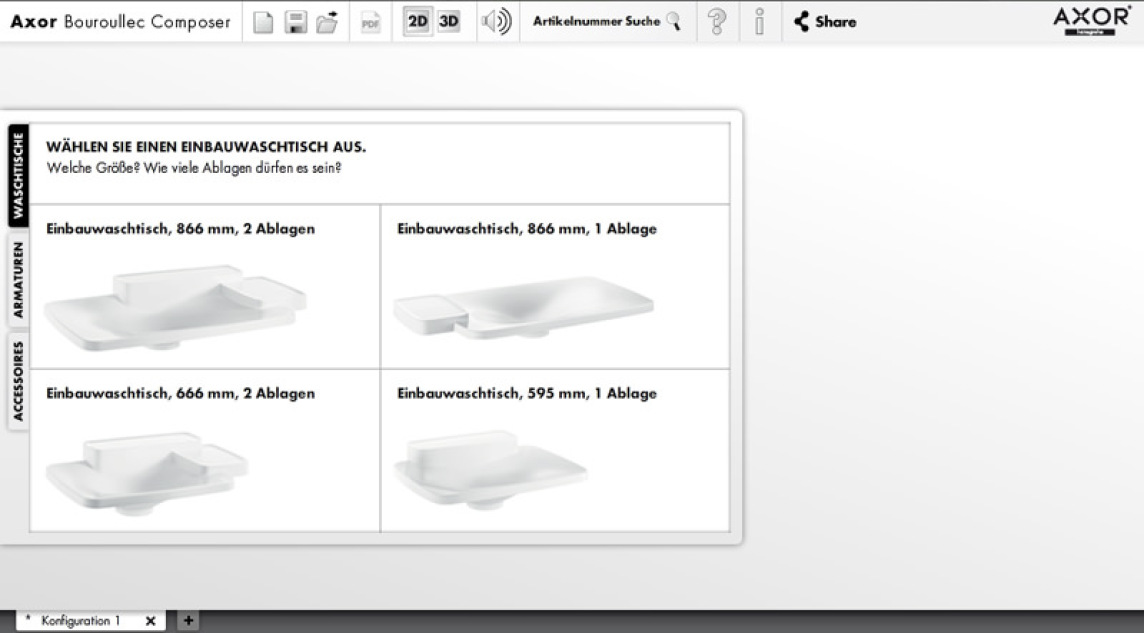Open help question mark
1144x633 pixels.
pyautogui.click(x=717, y=22)
